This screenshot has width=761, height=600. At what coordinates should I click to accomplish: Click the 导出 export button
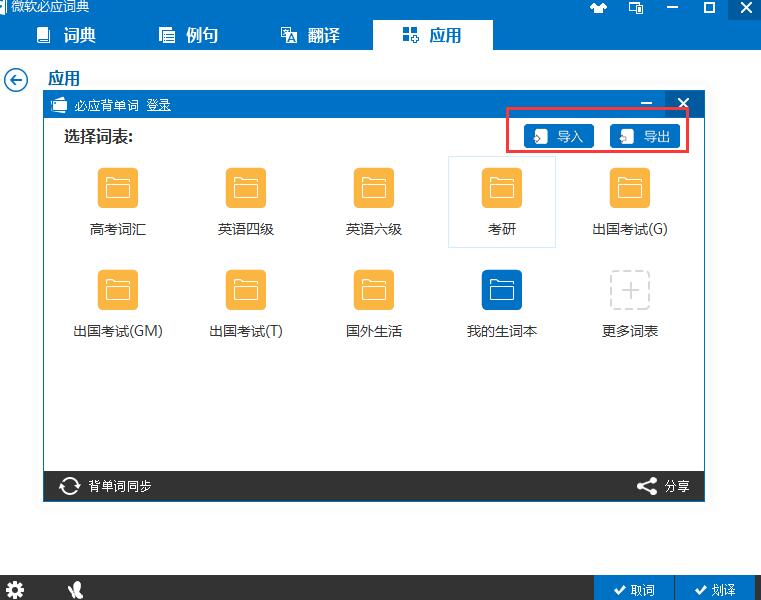pos(645,136)
